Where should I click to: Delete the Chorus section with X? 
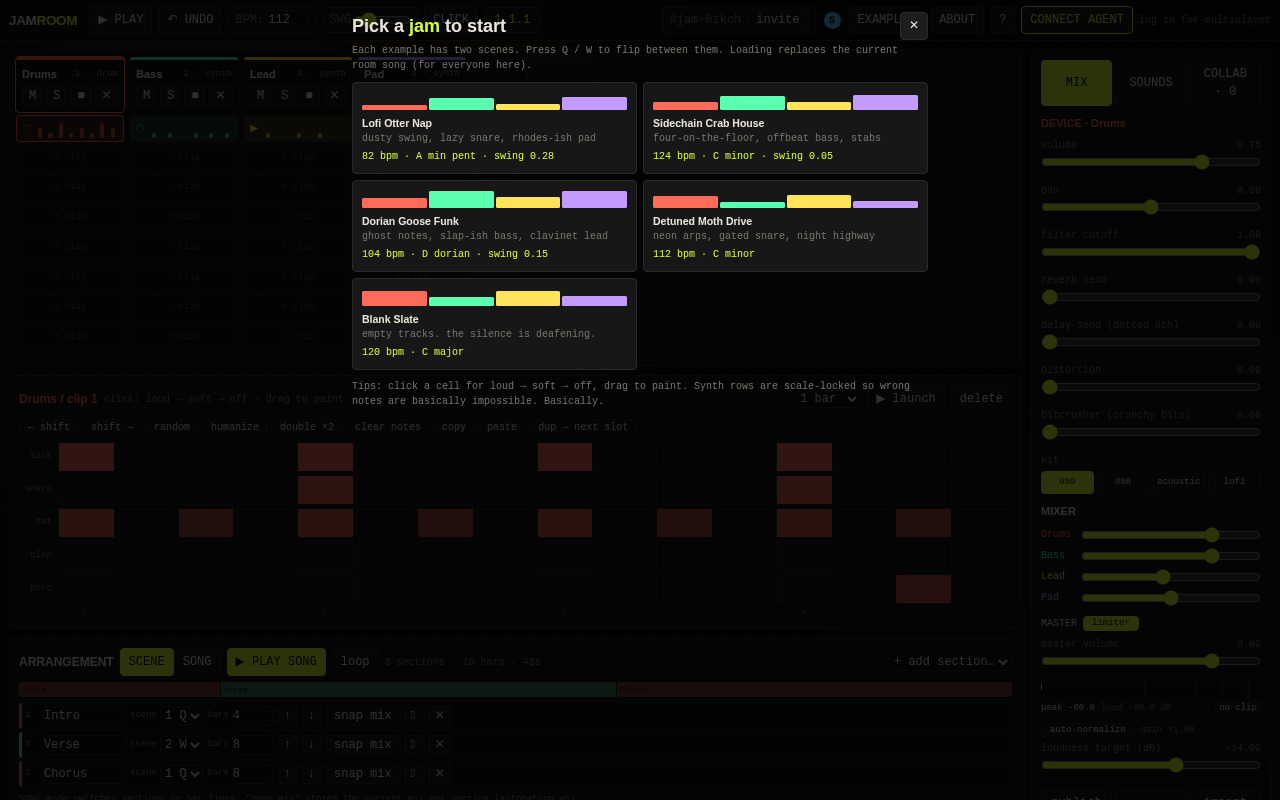[x=440, y=774]
